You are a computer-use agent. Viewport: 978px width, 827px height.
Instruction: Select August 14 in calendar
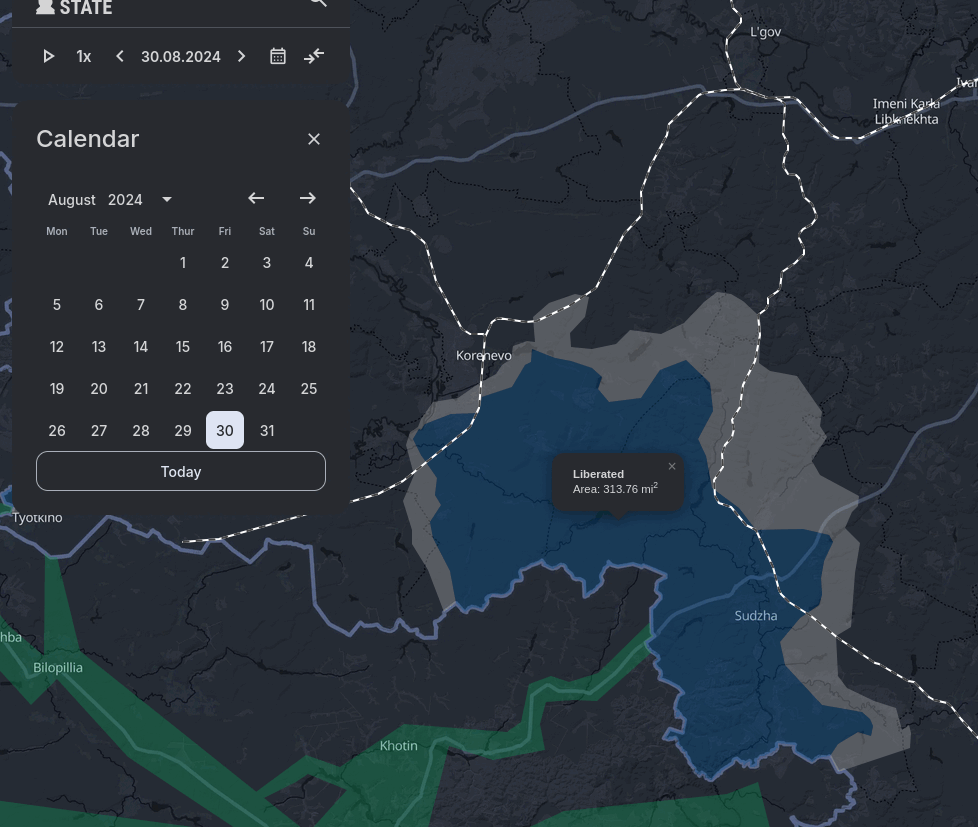pos(141,347)
